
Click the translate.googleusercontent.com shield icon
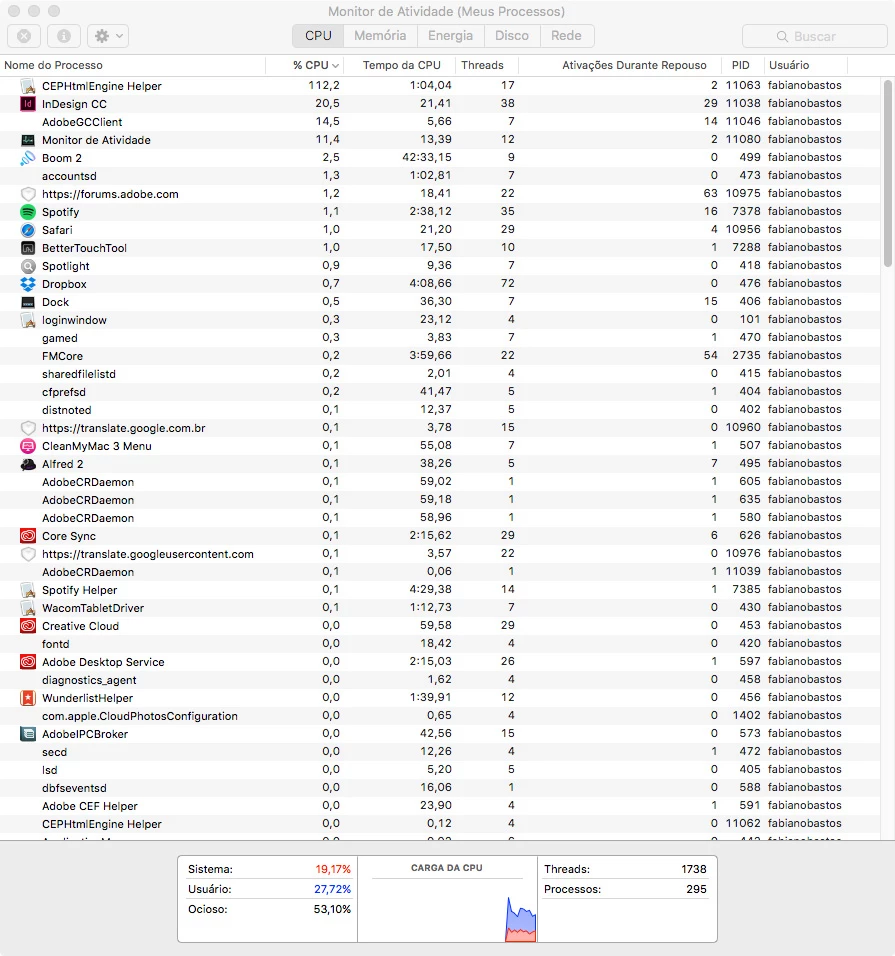click(27, 554)
